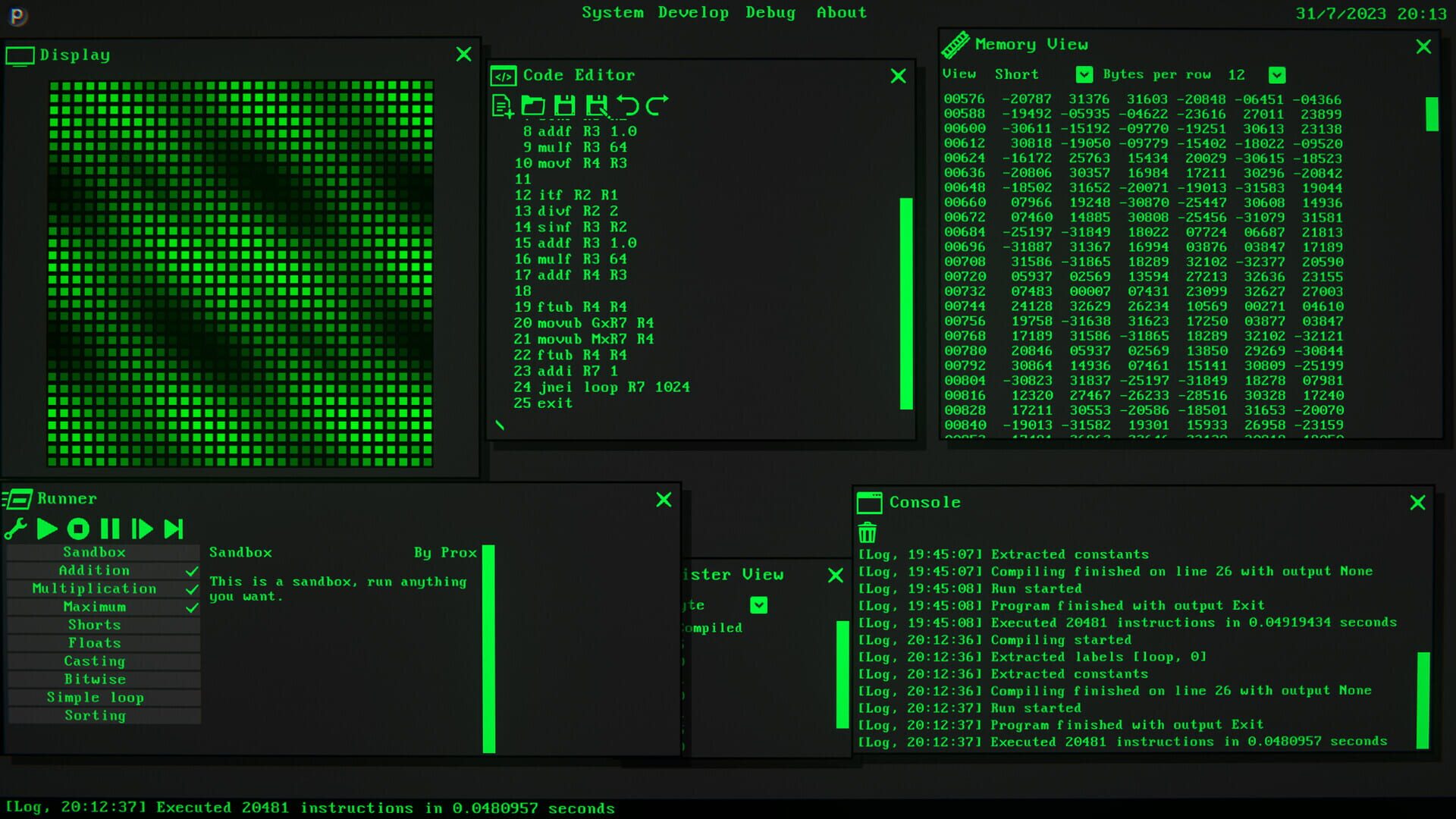Screen dimensions: 1456x819
Task: Save the current program
Action: [x=564, y=106]
